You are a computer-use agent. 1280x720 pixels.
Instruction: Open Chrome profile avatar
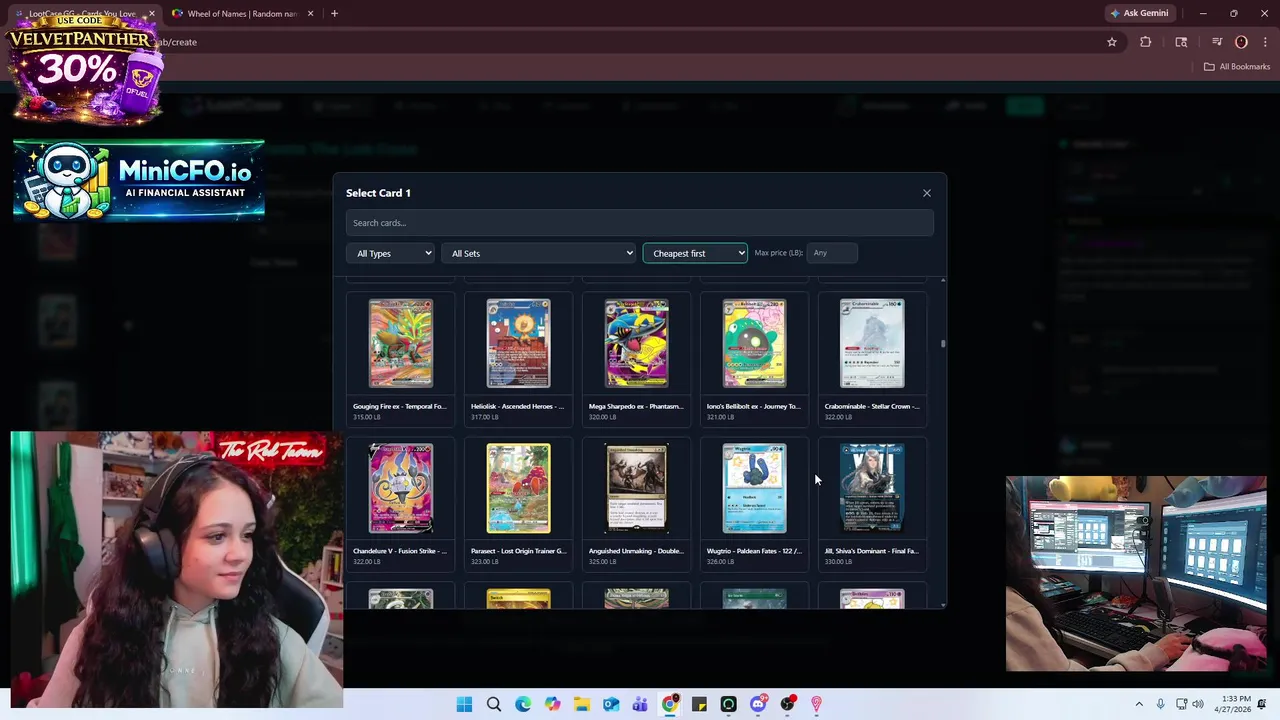(x=1241, y=42)
